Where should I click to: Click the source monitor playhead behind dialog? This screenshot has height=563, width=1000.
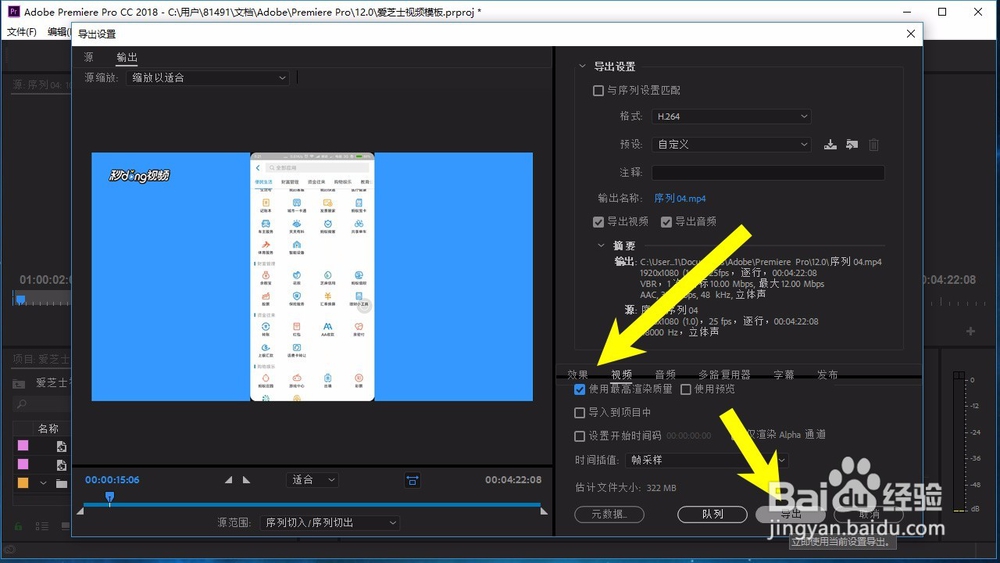20,300
